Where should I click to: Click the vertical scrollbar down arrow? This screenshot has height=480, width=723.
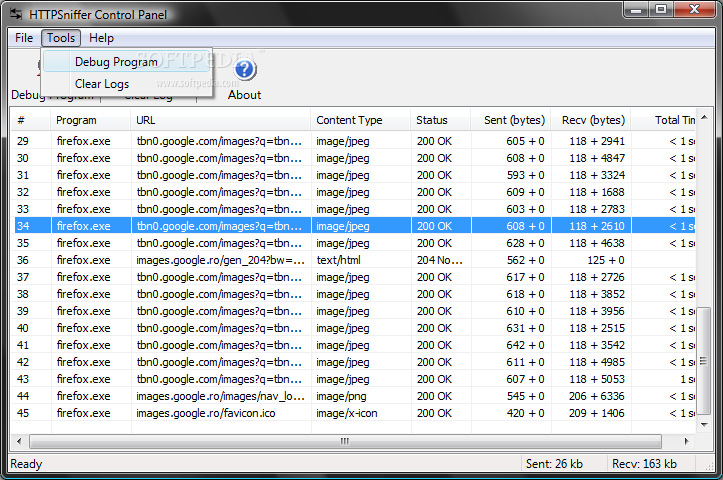(704, 425)
